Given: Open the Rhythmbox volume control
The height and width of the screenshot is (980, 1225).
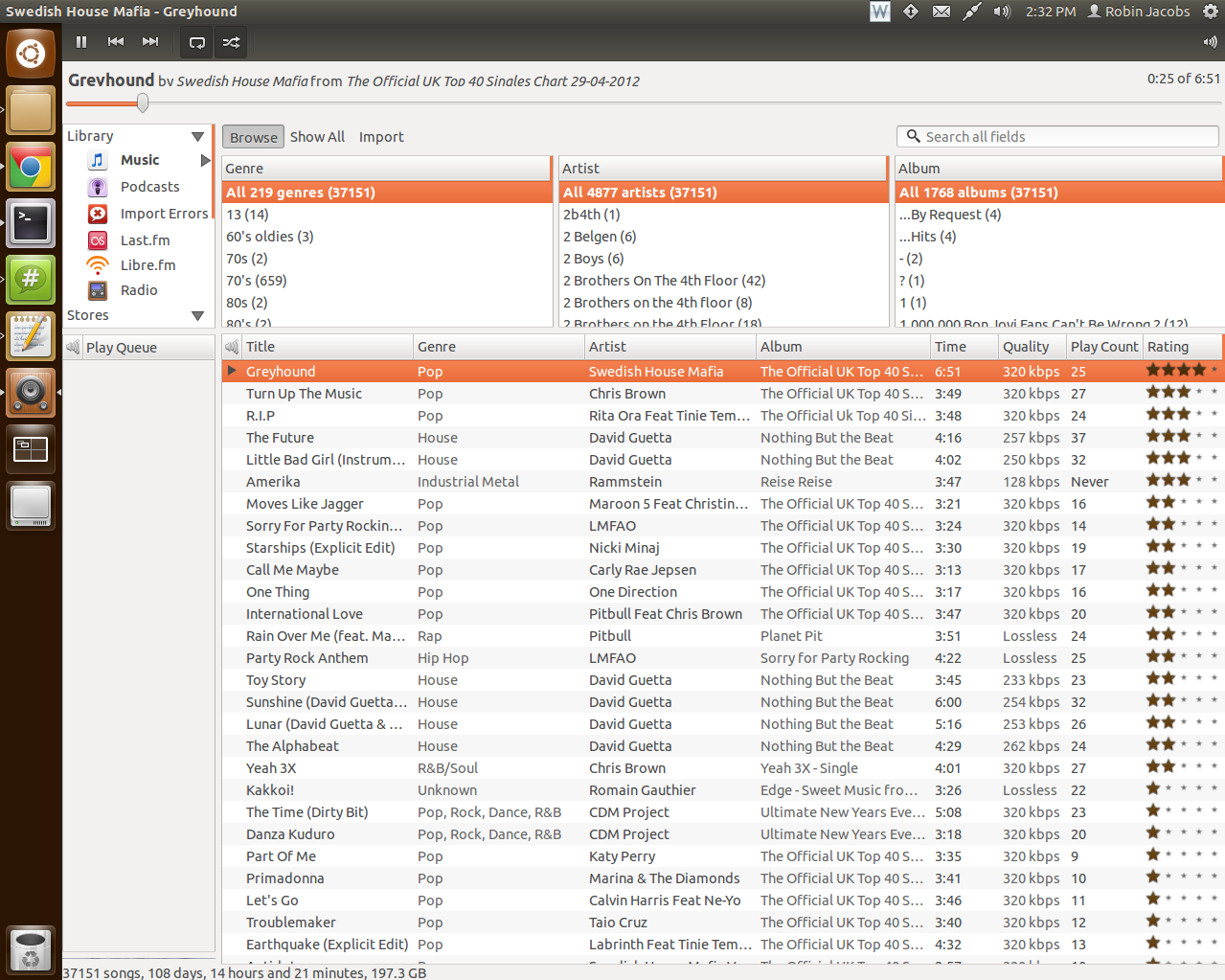Looking at the screenshot, I should 1210,42.
